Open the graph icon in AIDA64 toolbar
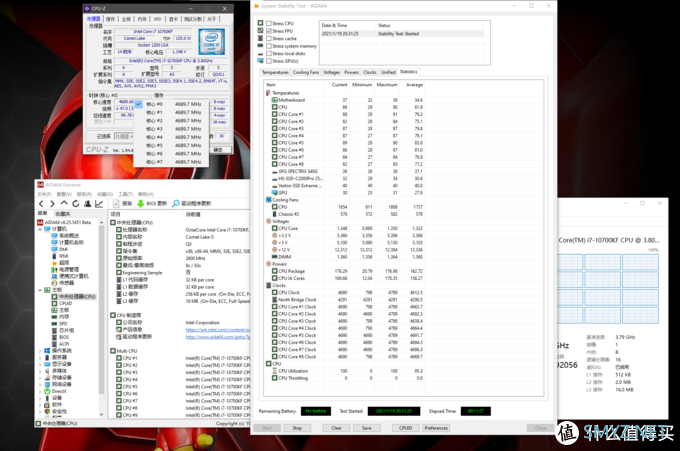The height and width of the screenshot is (451, 680). pyautogui.click(x=99, y=203)
